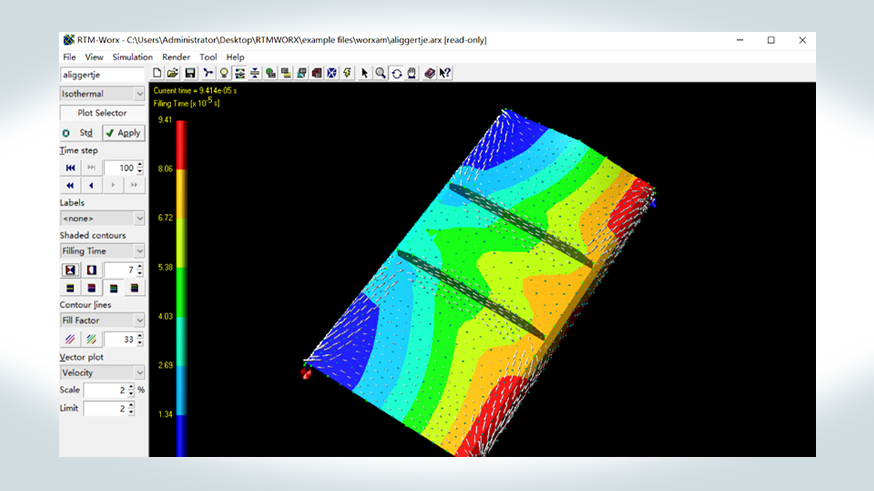
Task: Toggle the first contour lines style button
Action: [x=70, y=339]
